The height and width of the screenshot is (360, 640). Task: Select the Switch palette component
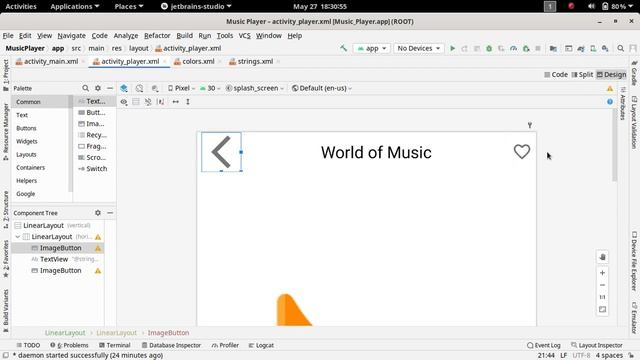pyautogui.click(x=93, y=169)
